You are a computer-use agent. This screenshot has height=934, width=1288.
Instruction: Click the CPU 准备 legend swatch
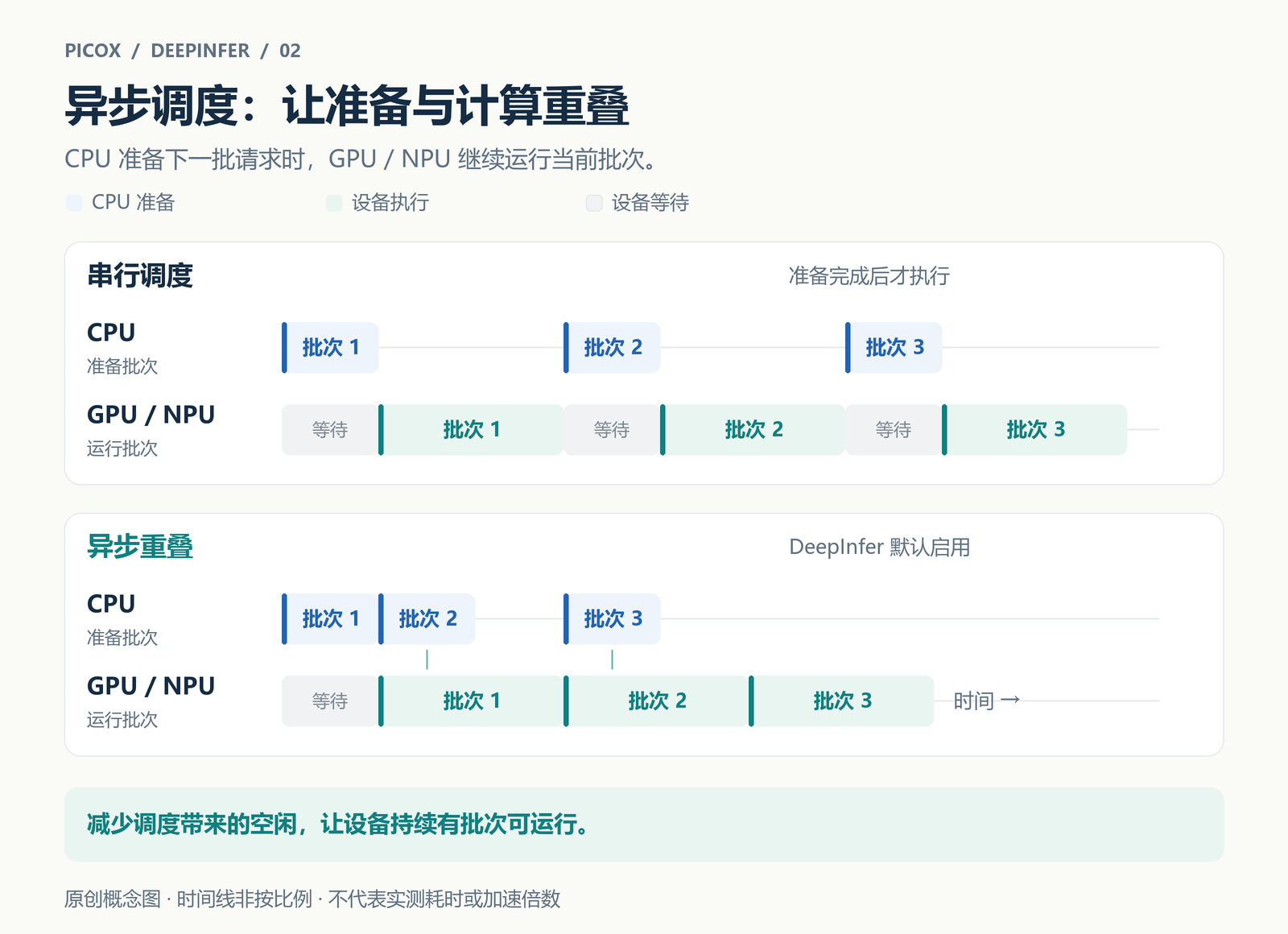(74, 203)
